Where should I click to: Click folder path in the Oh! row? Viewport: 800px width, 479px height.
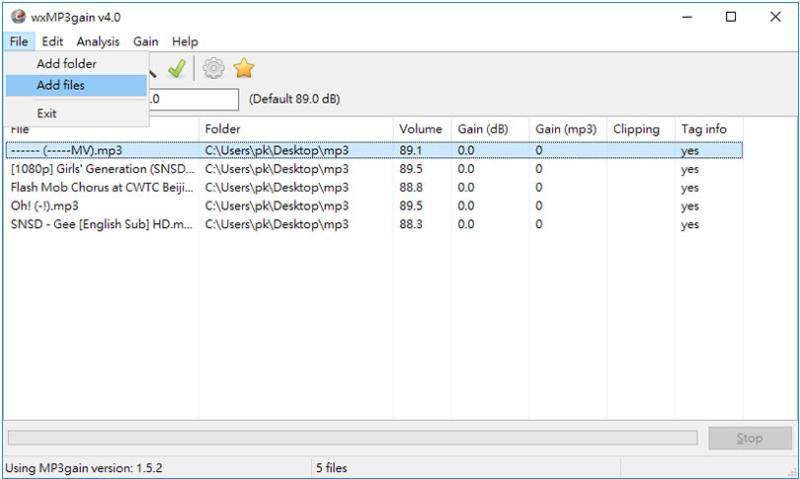click(x=277, y=206)
